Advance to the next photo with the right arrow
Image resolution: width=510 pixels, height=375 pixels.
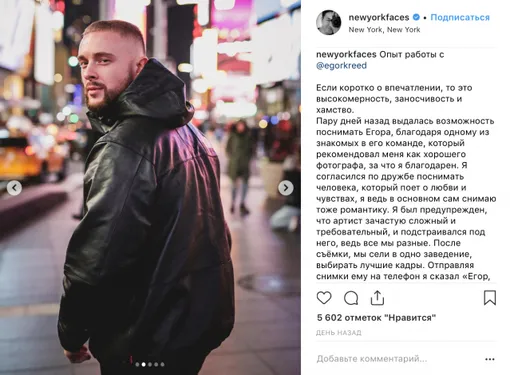click(286, 188)
